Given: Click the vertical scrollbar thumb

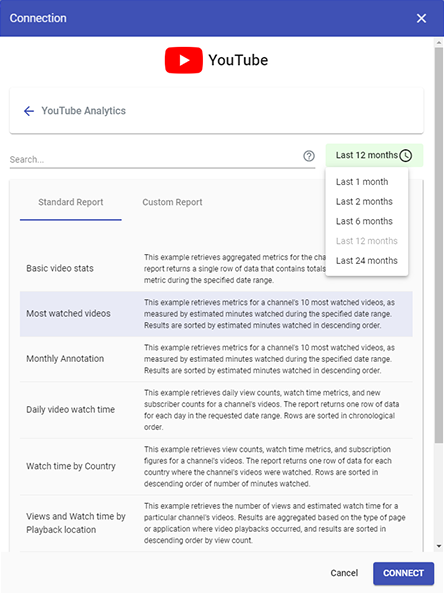Looking at the screenshot, I should tap(439, 245).
